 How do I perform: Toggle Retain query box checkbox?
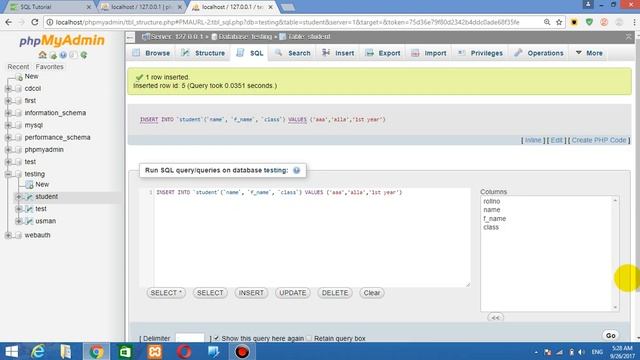click(309, 338)
